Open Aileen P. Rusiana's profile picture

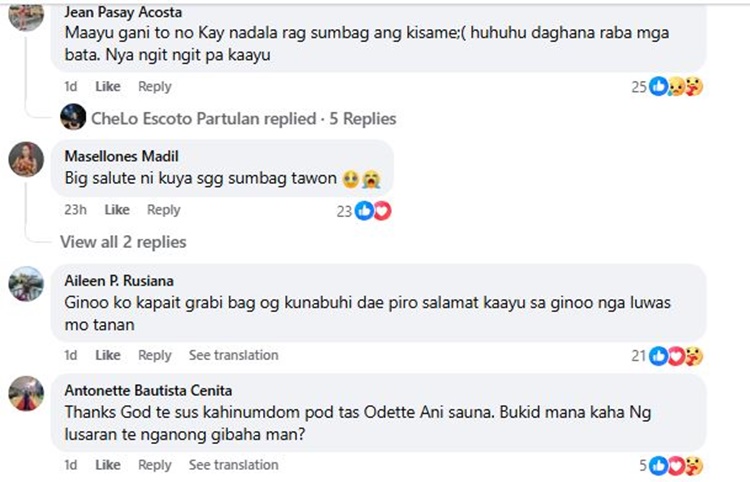26,284
